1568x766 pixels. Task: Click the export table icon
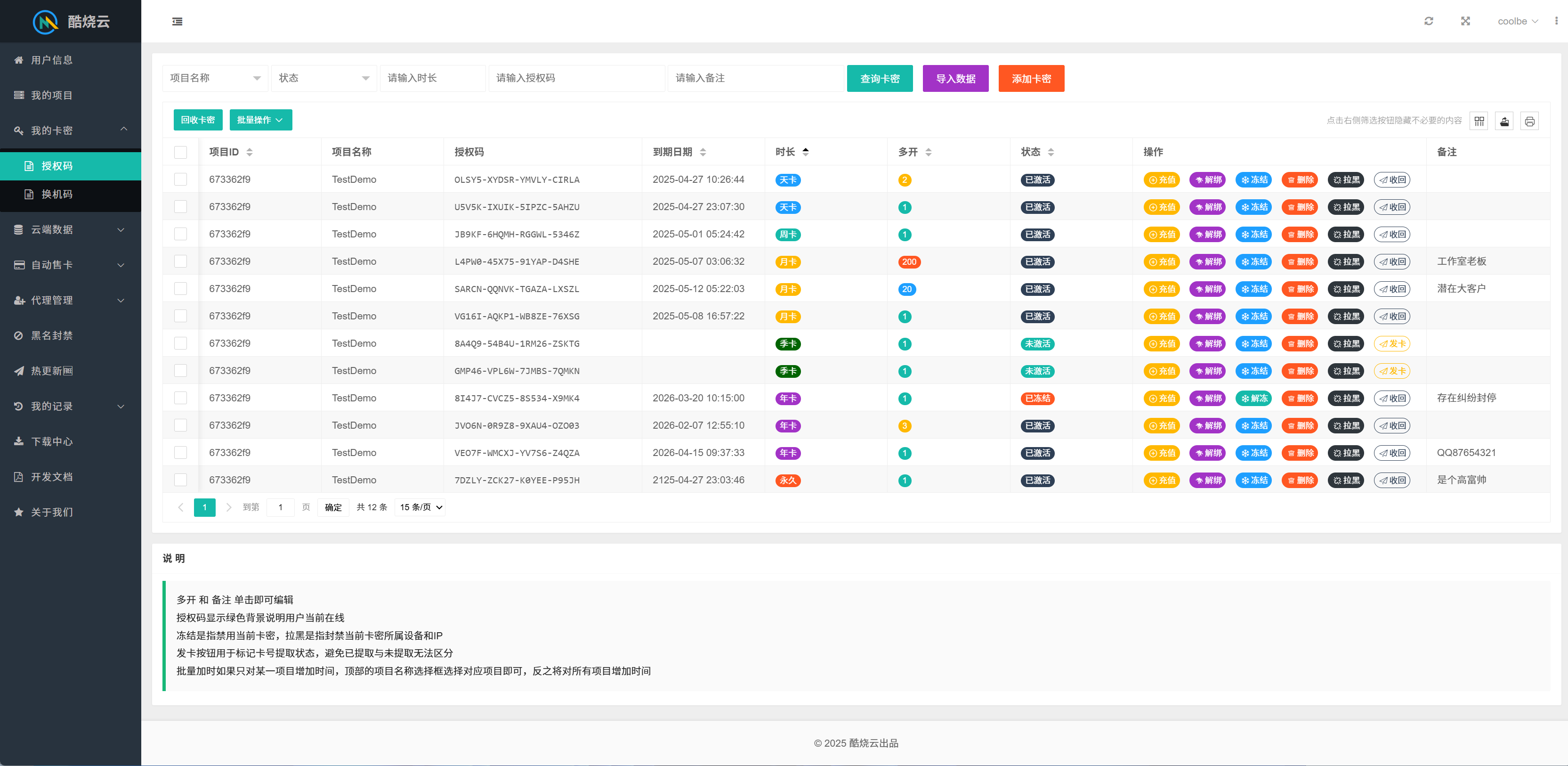click(x=1504, y=121)
